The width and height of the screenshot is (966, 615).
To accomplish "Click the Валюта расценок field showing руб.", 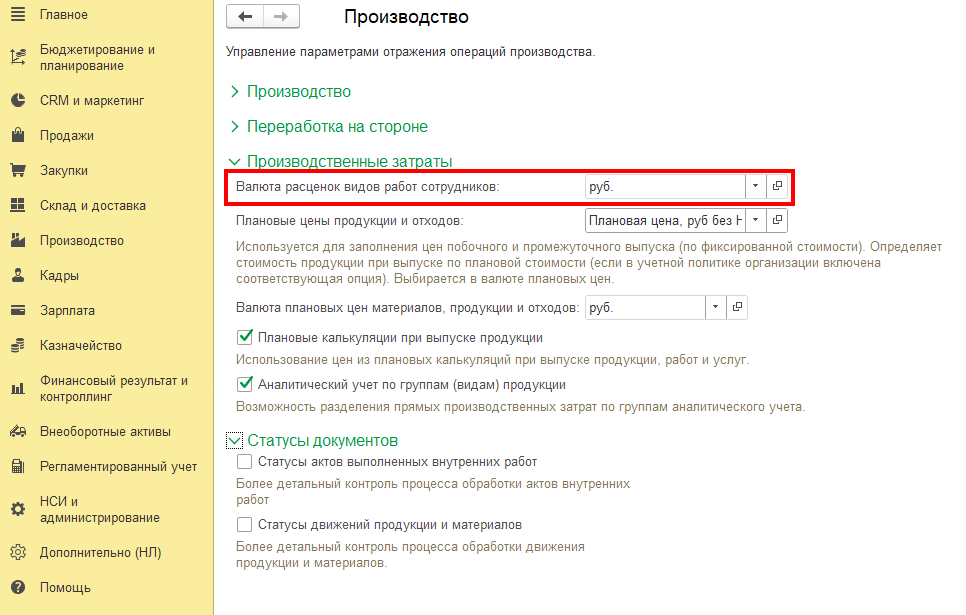I will [x=665, y=186].
